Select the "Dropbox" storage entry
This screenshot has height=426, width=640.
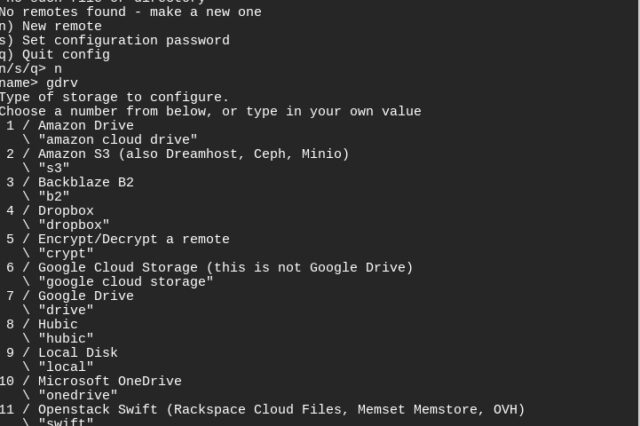click(65, 211)
